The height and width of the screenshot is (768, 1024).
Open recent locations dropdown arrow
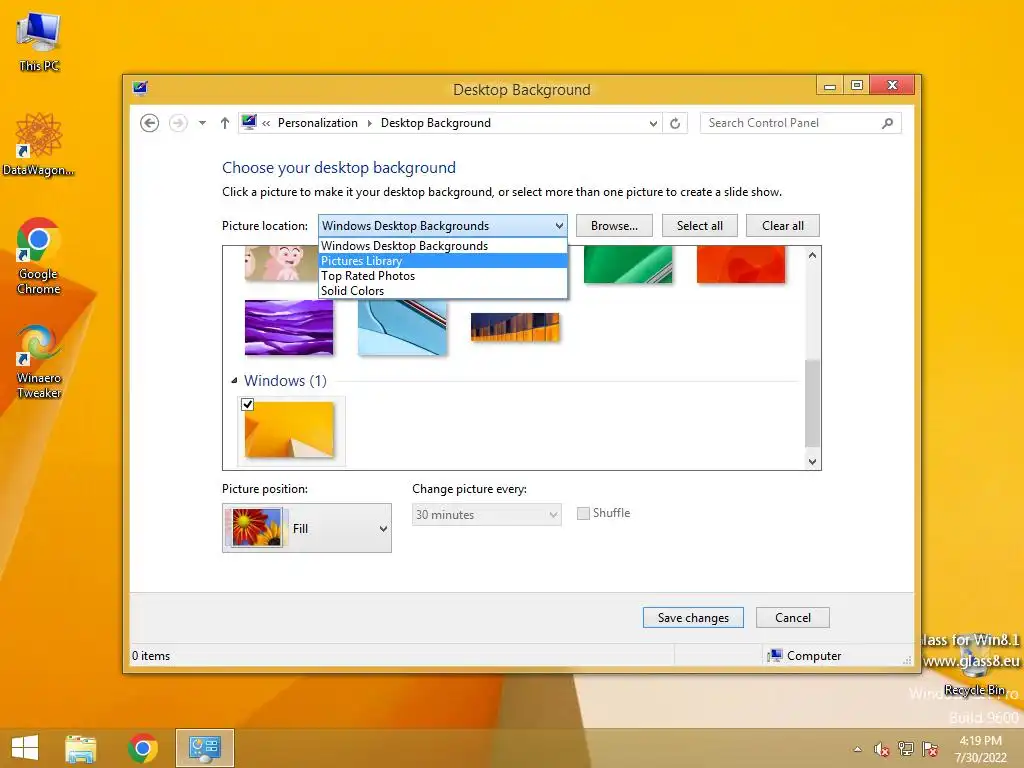click(202, 123)
